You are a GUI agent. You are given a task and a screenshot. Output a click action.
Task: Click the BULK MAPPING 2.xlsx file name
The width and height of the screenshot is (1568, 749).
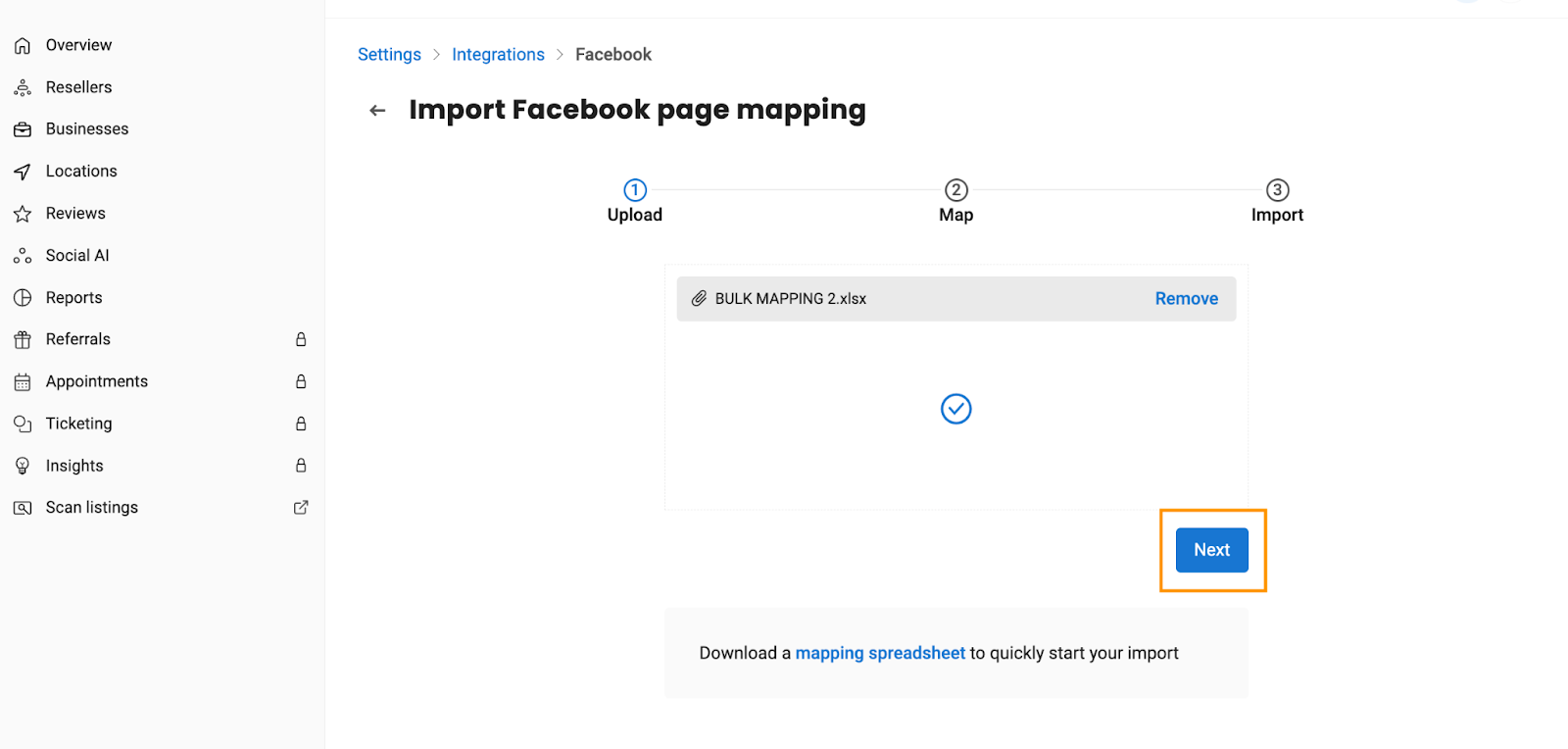(791, 298)
